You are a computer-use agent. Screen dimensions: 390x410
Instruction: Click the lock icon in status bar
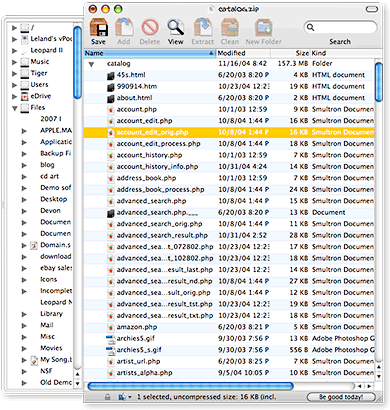107,397
